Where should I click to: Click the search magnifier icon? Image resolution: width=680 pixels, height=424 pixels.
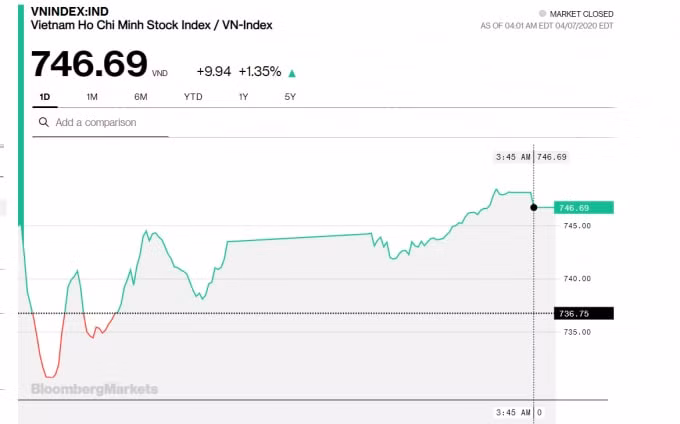point(43,122)
